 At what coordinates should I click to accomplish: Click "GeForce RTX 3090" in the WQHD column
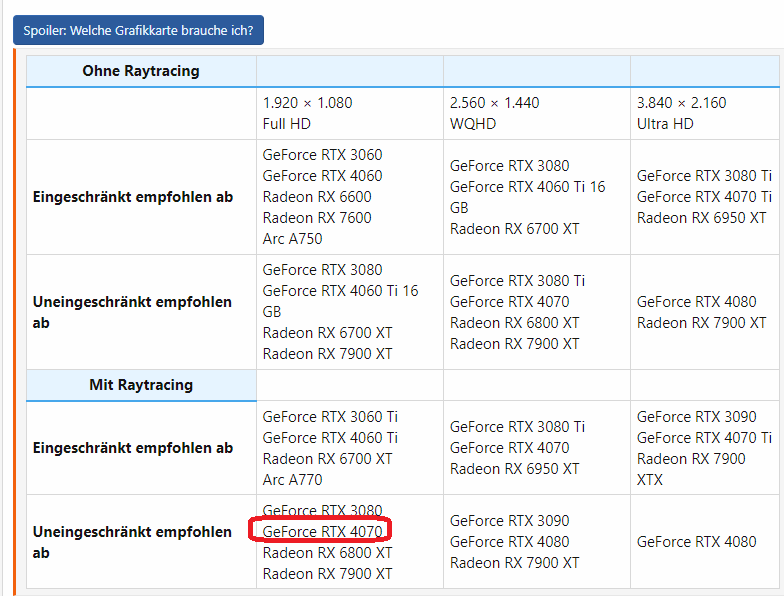click(510, 521)
